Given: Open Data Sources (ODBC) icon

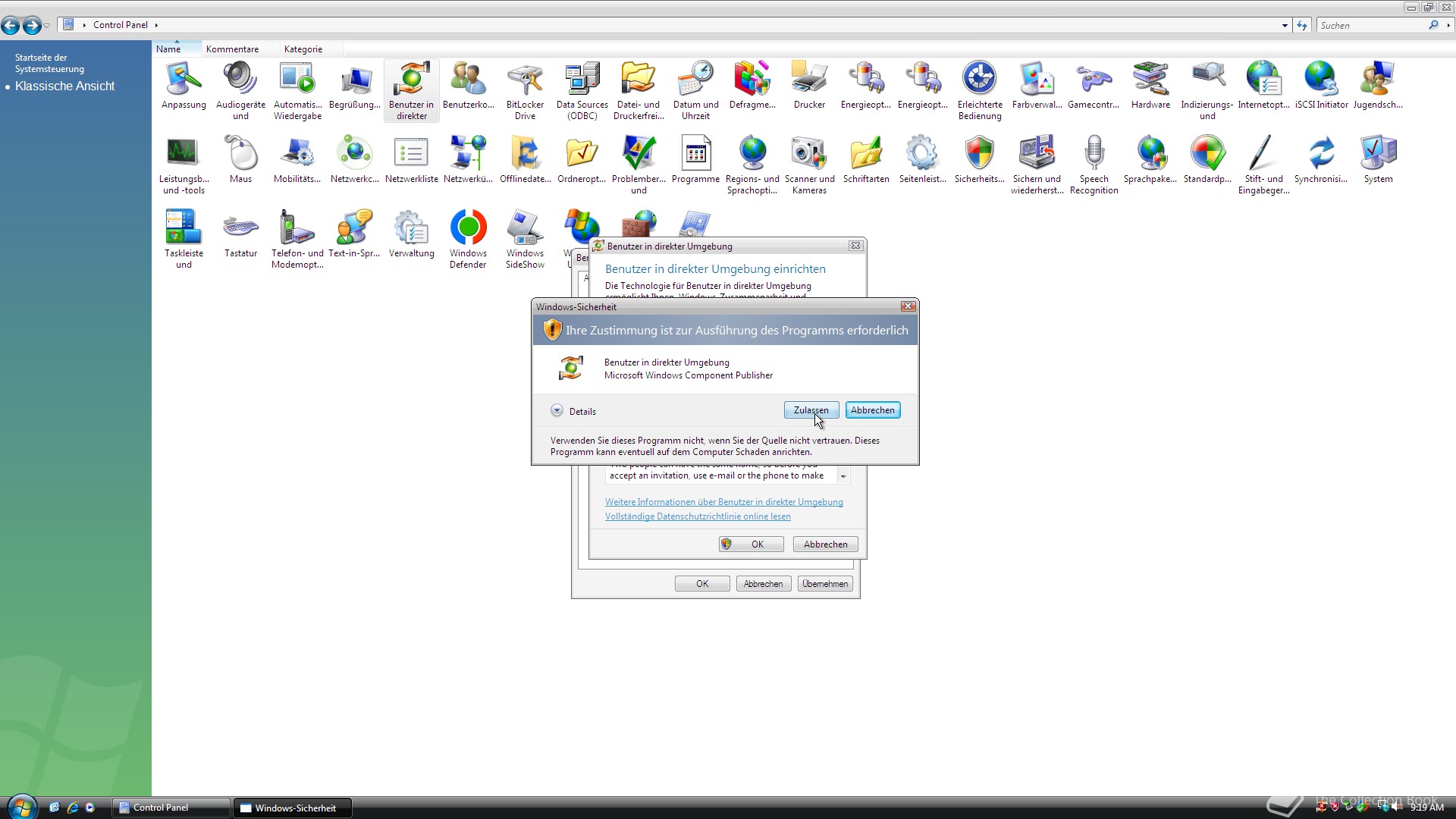Looking at the screenshot, I should point(582,90).
